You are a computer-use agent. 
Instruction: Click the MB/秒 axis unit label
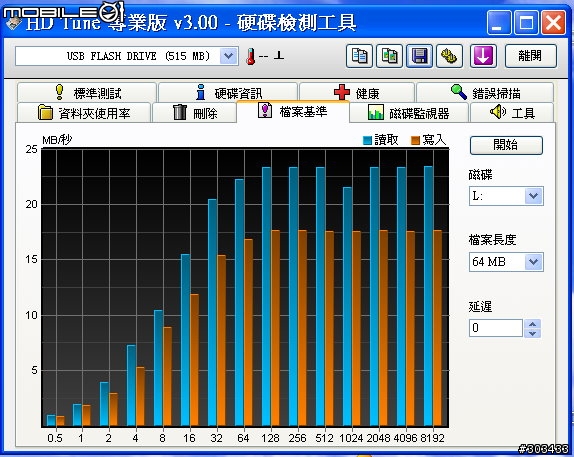(x=57, y=140)
